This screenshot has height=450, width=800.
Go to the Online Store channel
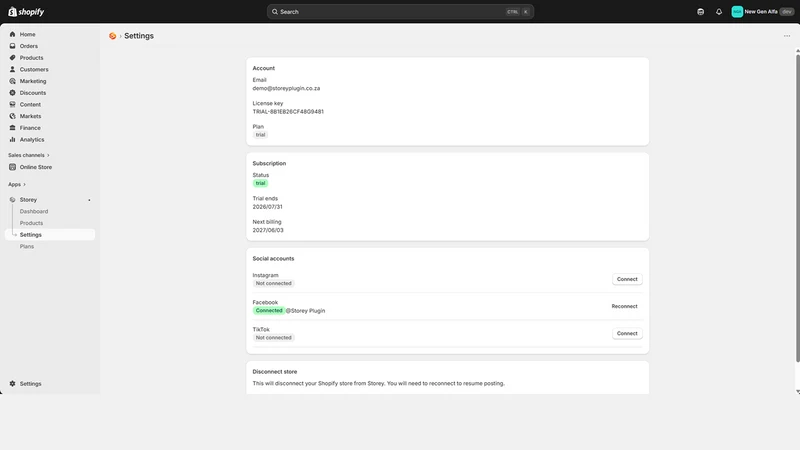click(x=36, y=167)
